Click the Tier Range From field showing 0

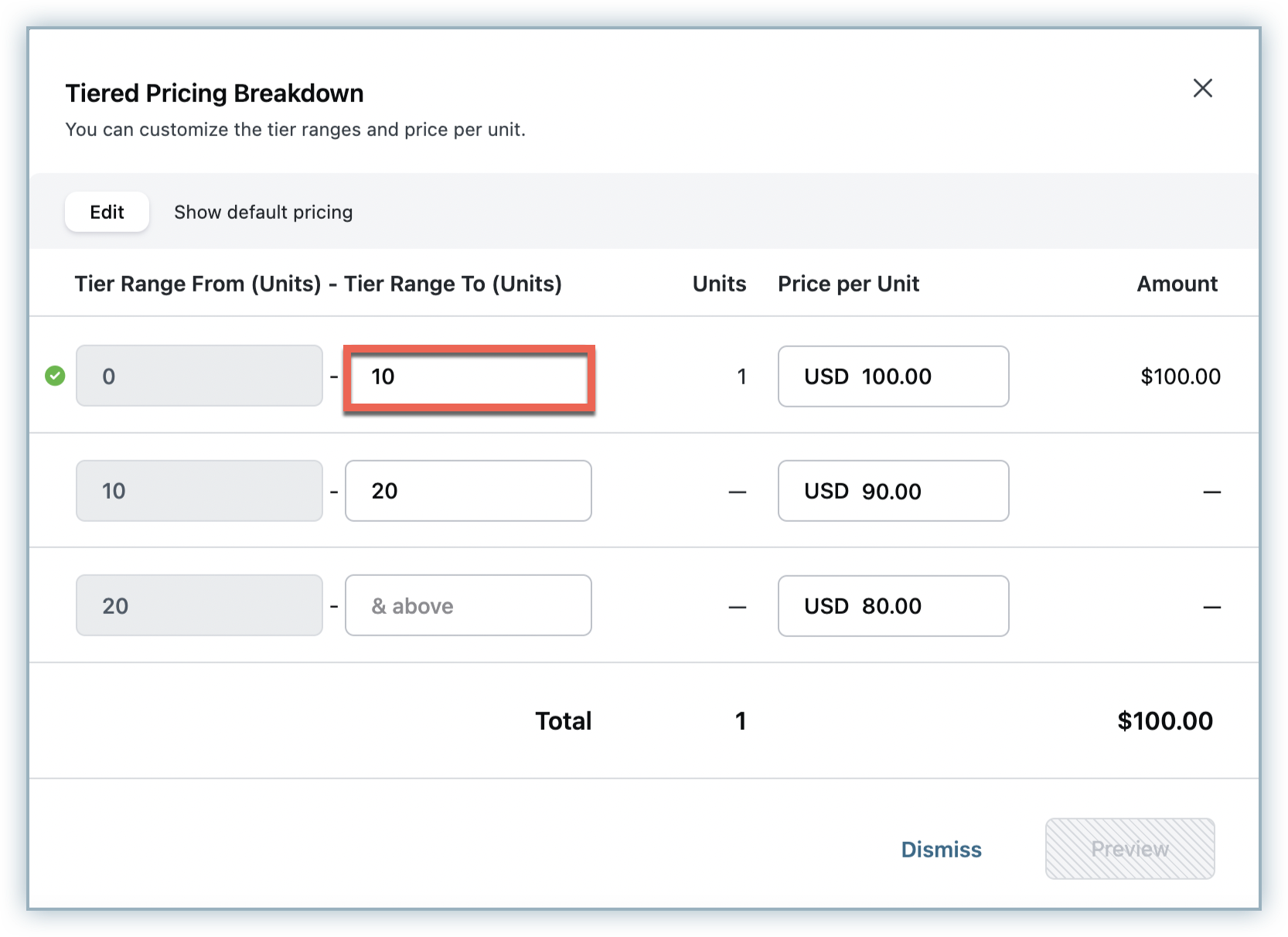click(x=199, y=376)
